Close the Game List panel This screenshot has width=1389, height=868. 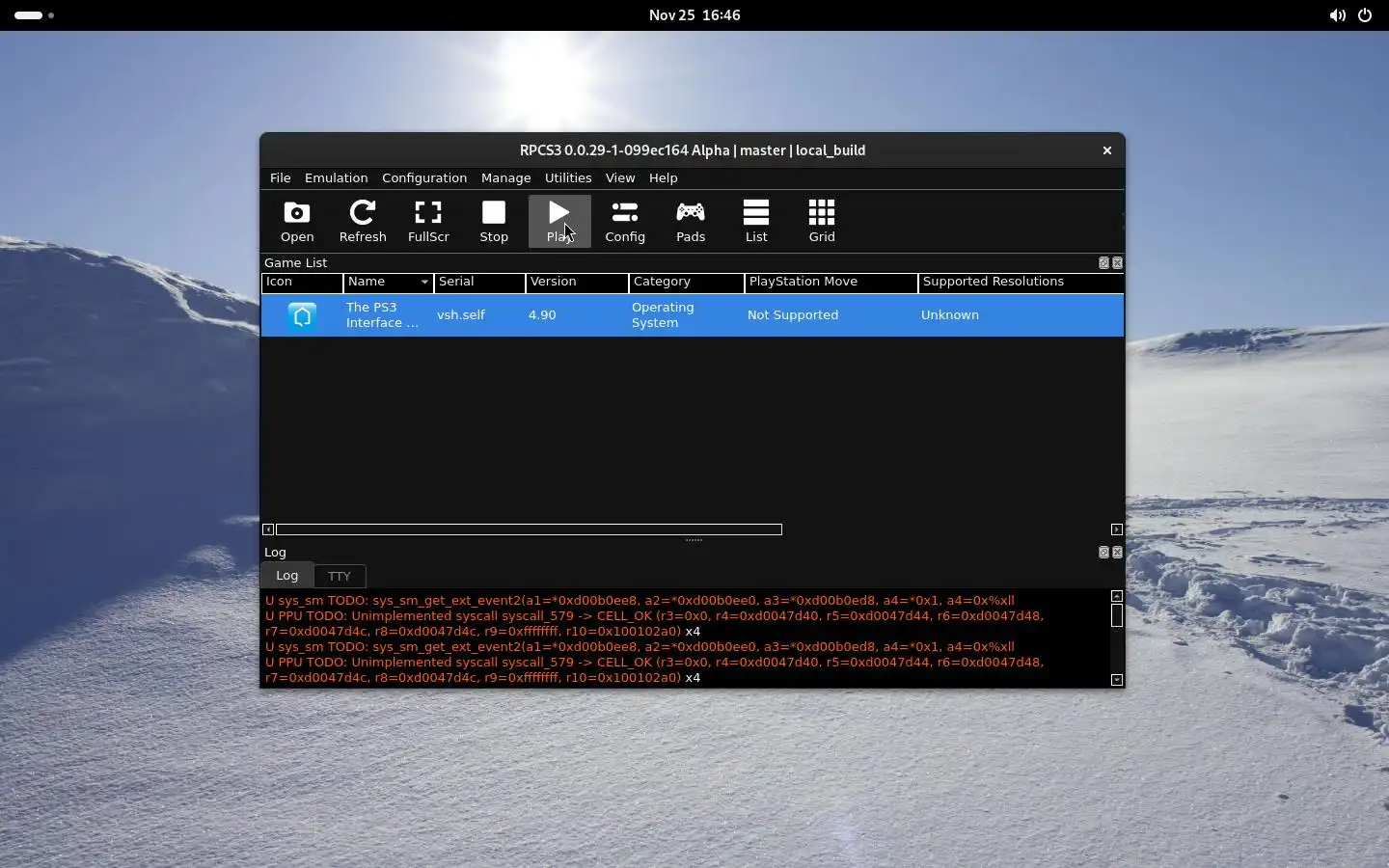click(x=1117, y=262)
